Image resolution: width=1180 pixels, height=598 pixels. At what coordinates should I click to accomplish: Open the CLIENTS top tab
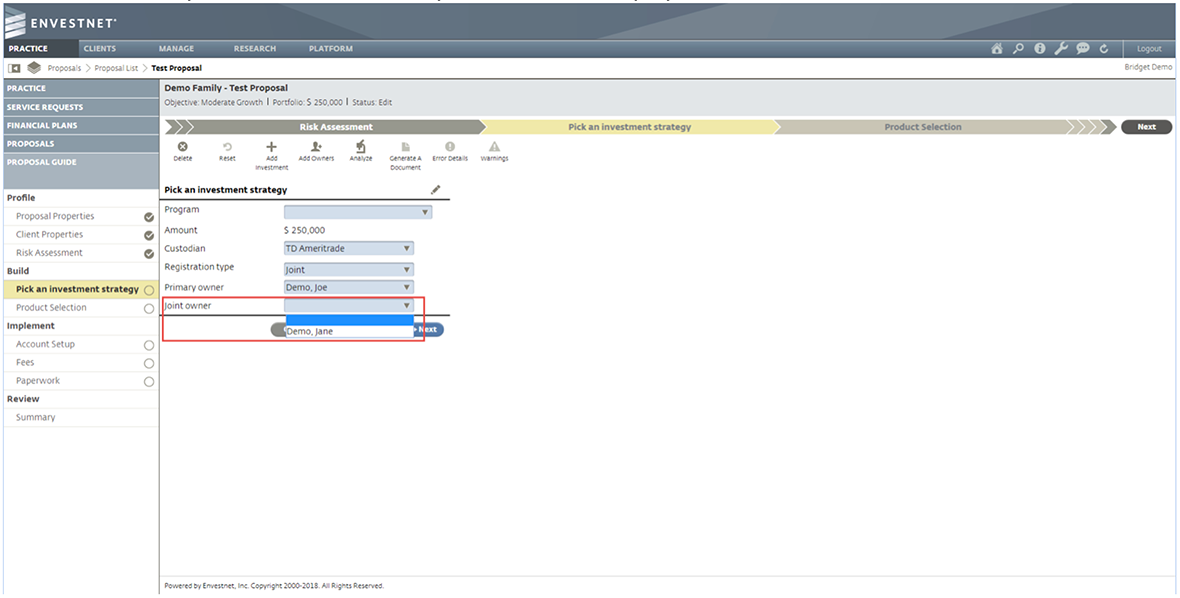tap(100, 48)
